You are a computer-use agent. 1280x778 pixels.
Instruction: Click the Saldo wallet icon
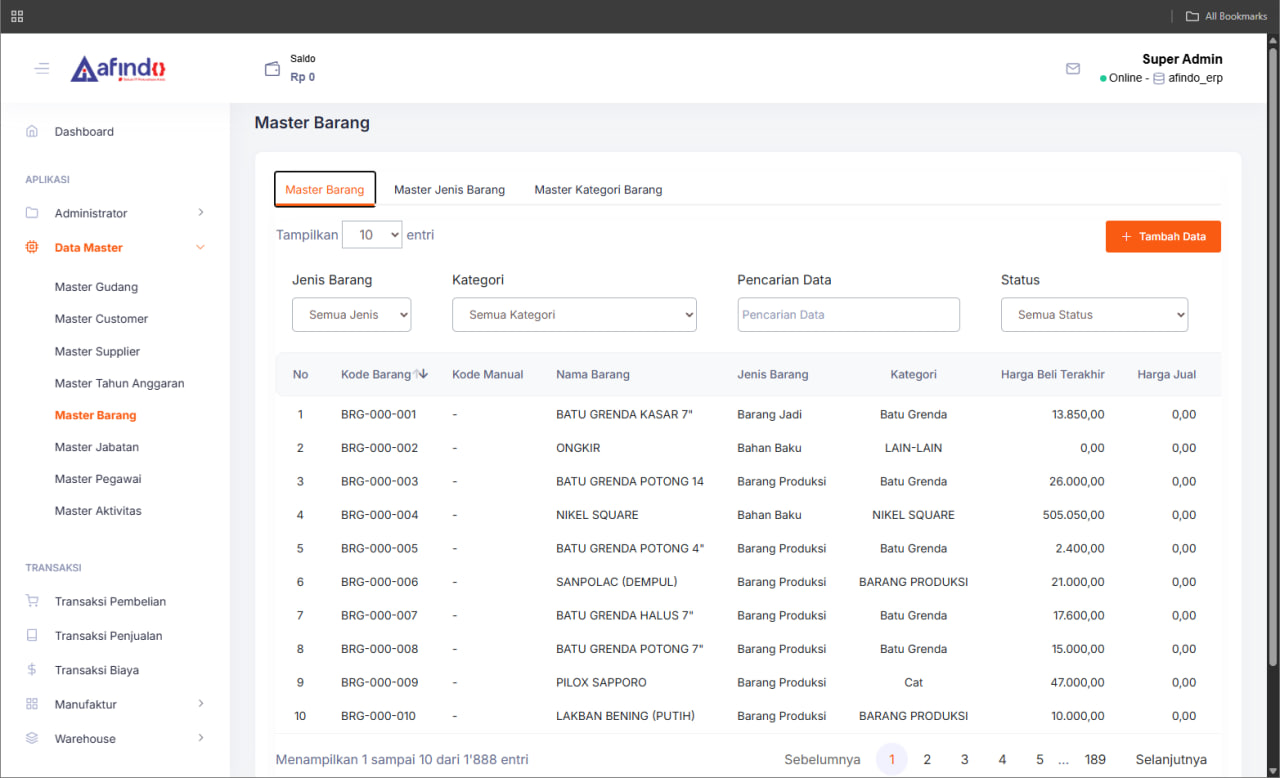(x=272, y=69)
